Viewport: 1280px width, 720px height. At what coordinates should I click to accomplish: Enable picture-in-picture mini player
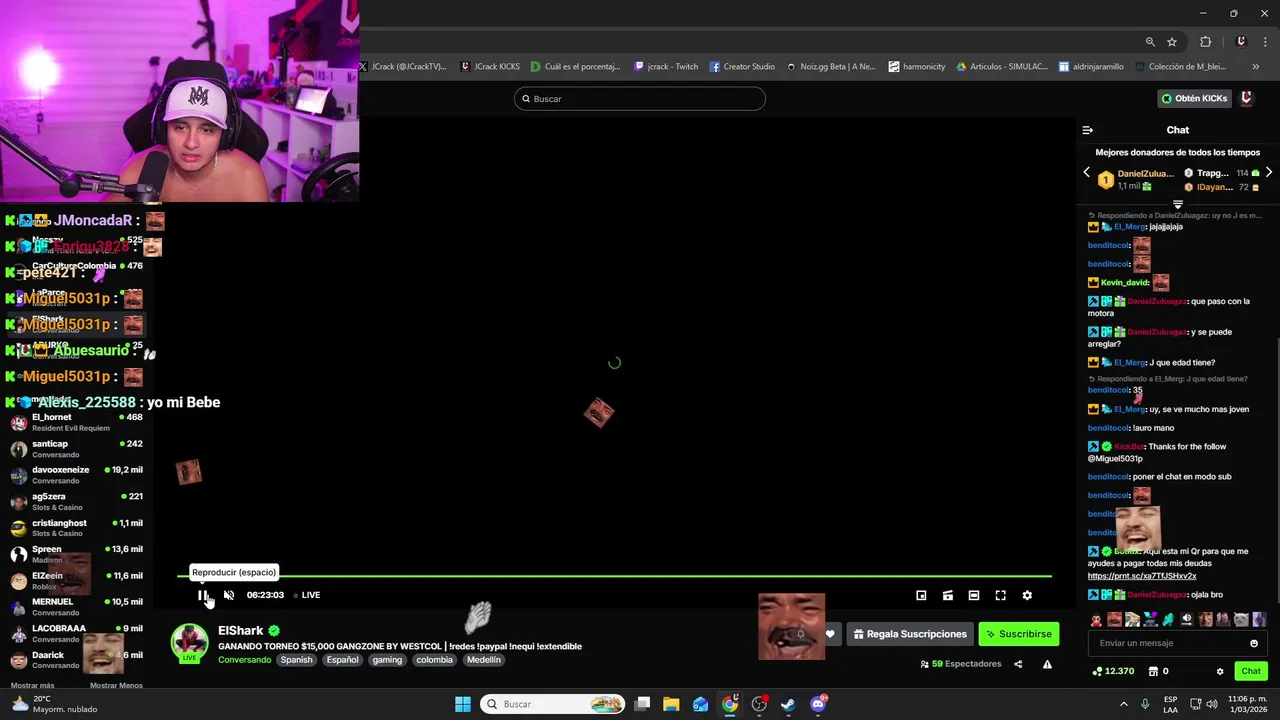pos(921,595)
